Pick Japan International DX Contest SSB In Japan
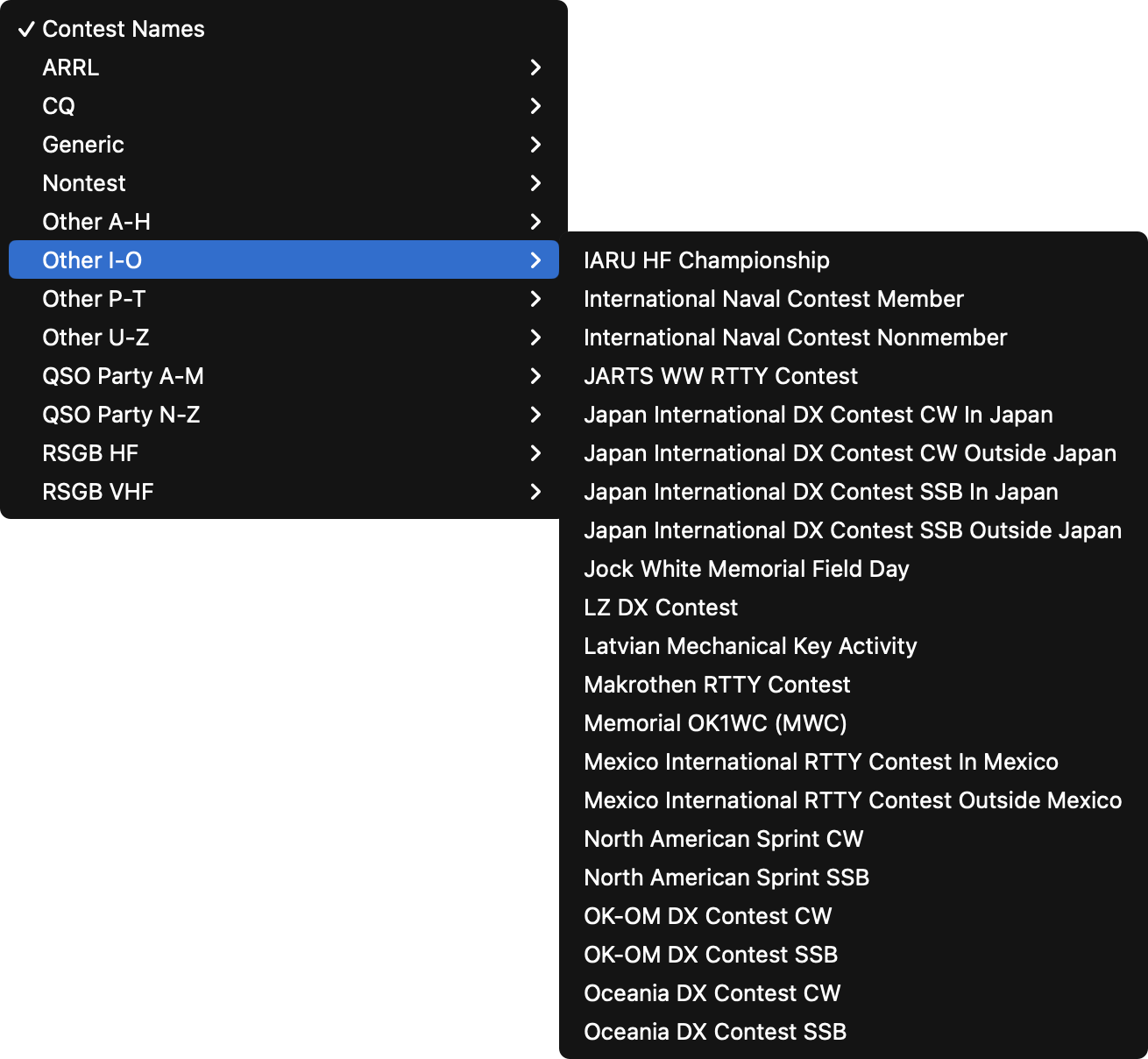This screenshot has height=1059, width=1148. point(854,492)
